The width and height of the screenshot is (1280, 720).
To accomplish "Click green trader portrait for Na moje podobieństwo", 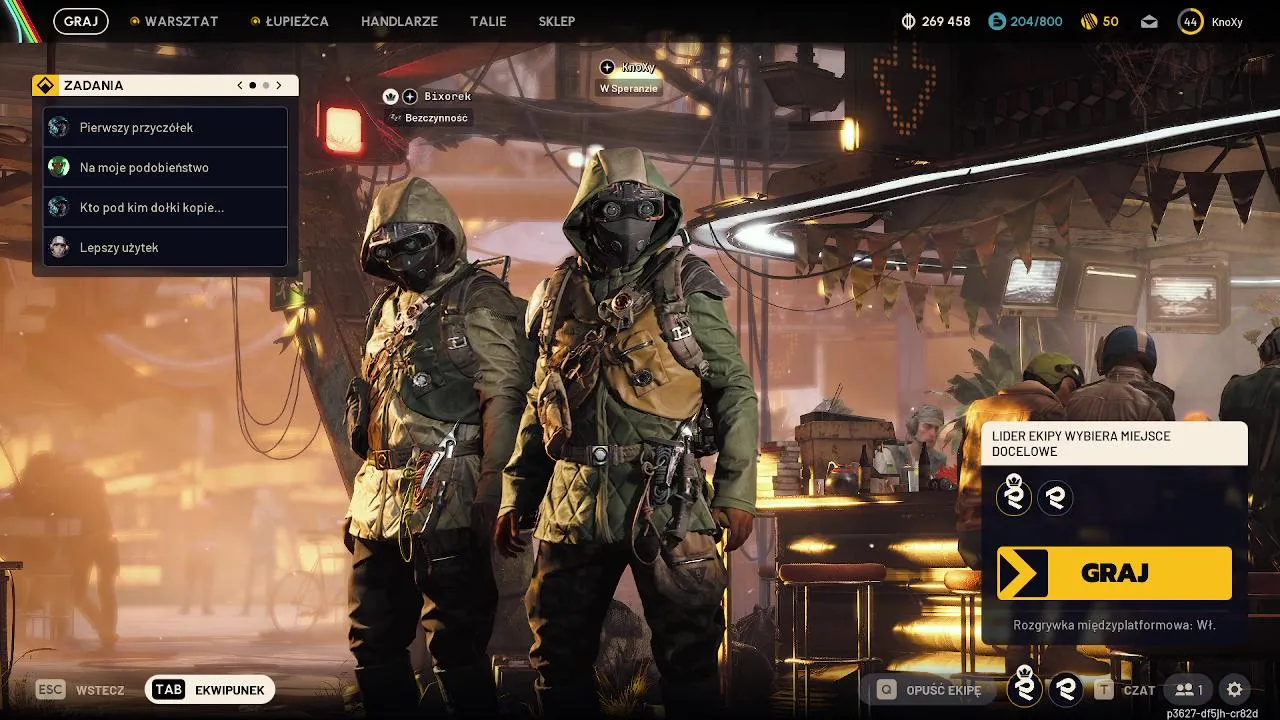I will [59, 167].
